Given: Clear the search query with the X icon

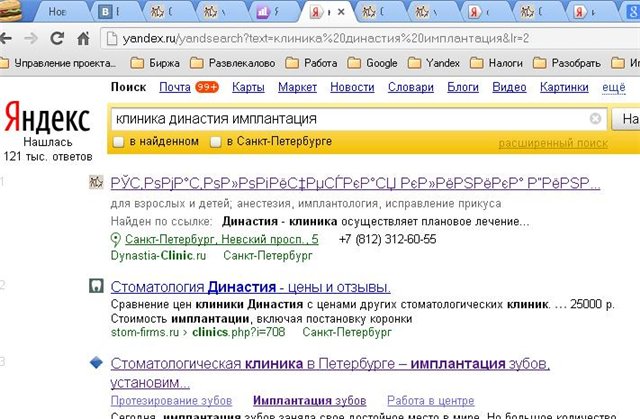Looking at the screenshot, I should (596, 119).
